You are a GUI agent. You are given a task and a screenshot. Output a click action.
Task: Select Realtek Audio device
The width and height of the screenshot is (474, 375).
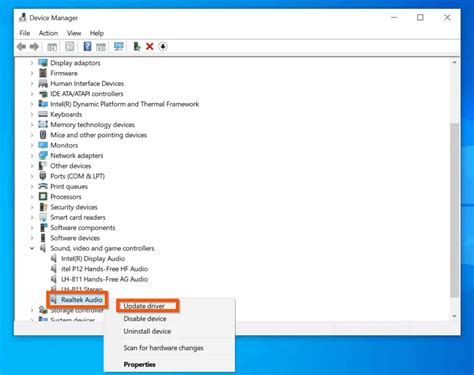[82, 300]
